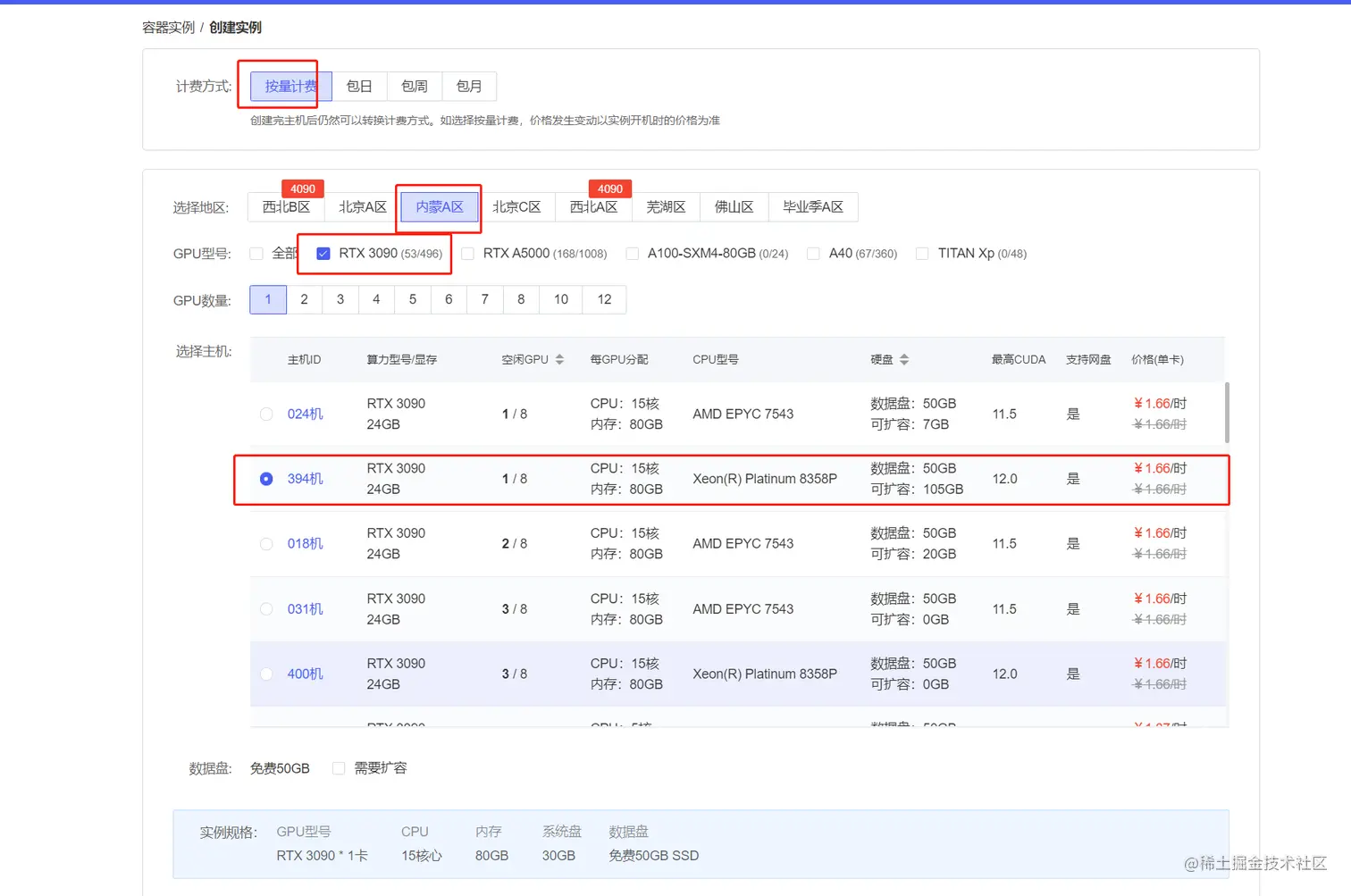
Task: Choose 芜湖区 region
Action: [x=666, y=207]
